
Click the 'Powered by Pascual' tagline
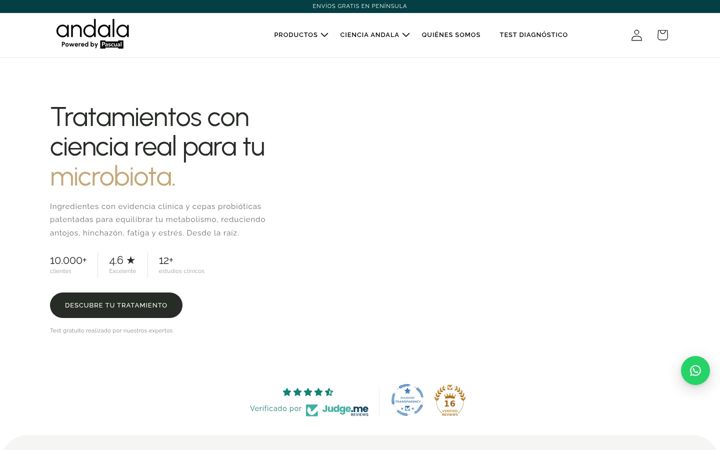(x=92, y=45)
